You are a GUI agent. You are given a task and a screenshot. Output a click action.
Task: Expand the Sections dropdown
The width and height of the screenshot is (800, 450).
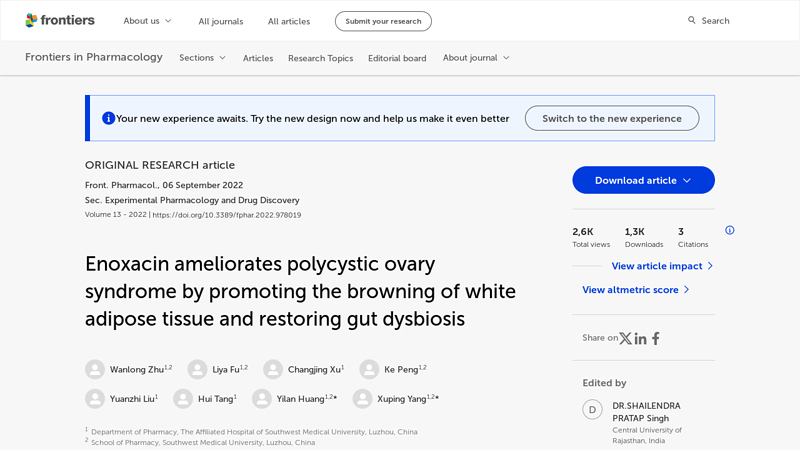pos(202,58)
